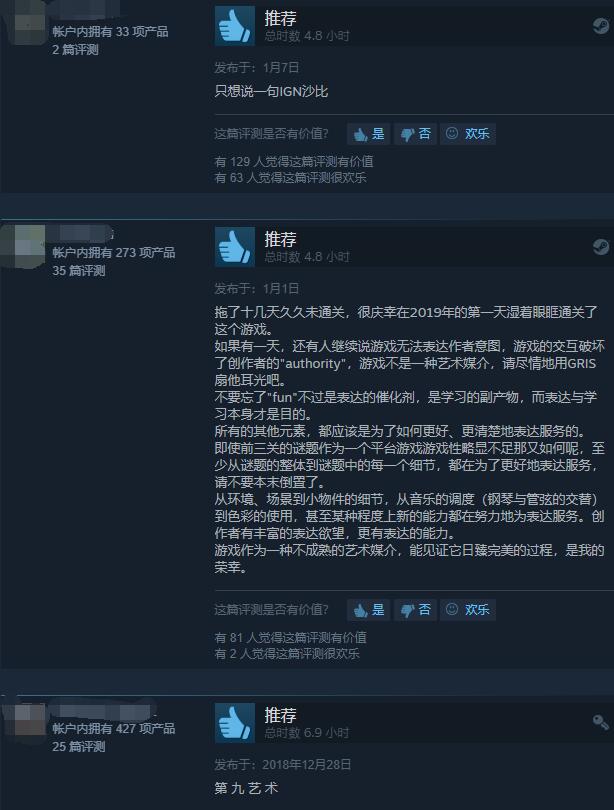Click the Steam logo icon on the first review

(x=600, y=26)
